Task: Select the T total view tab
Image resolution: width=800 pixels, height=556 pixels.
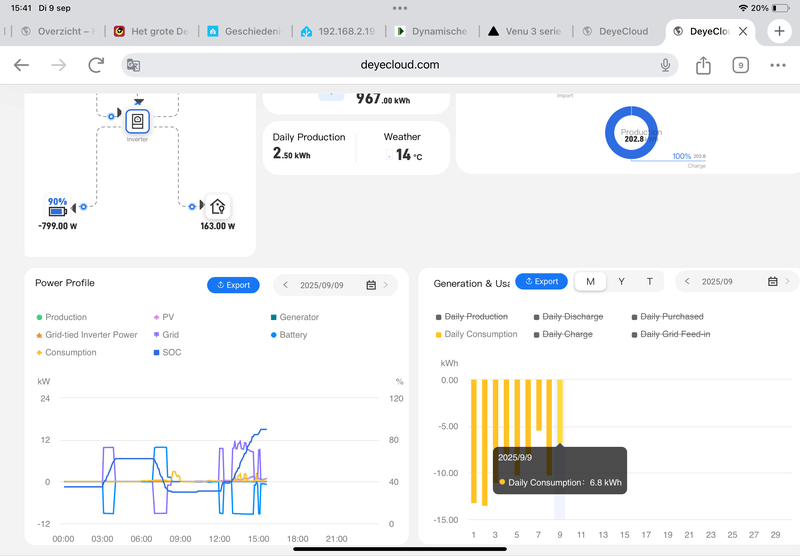Action: 649,282
